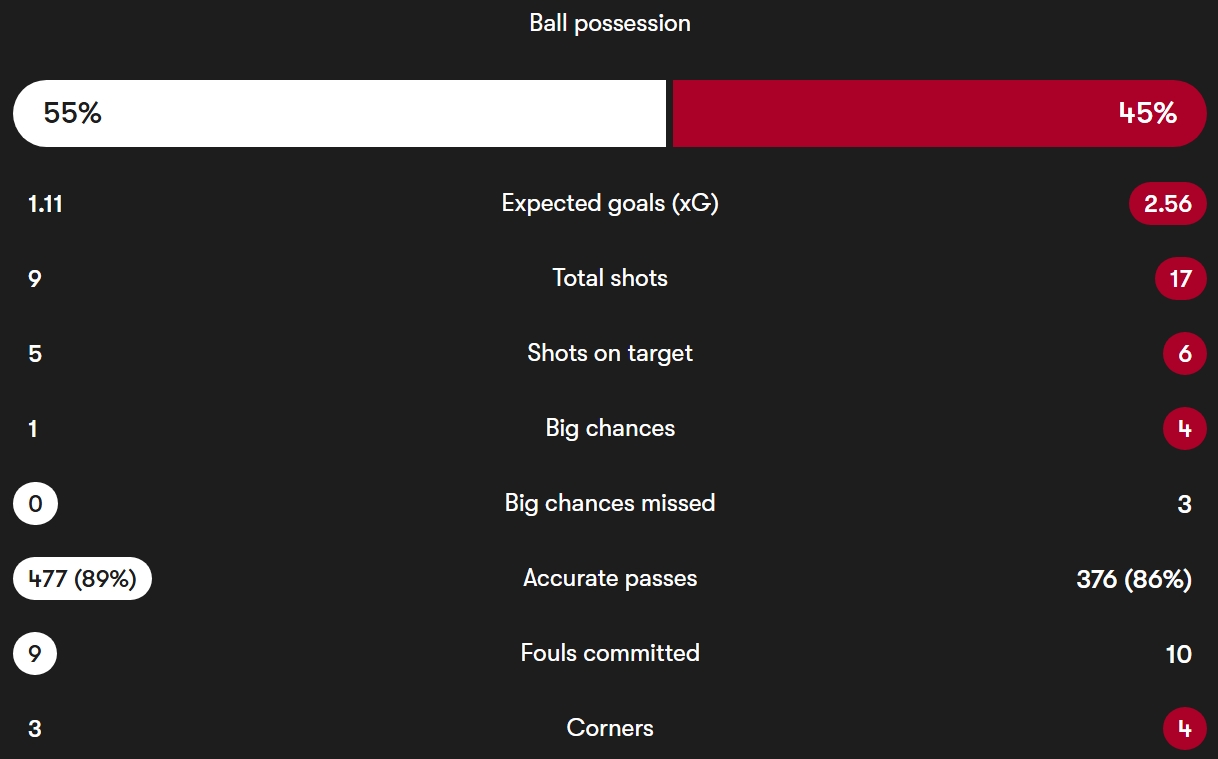Viewport: 1218px width, 759px height.
Task: Click the red 17 total shots badge
Action: [1180, 278]
